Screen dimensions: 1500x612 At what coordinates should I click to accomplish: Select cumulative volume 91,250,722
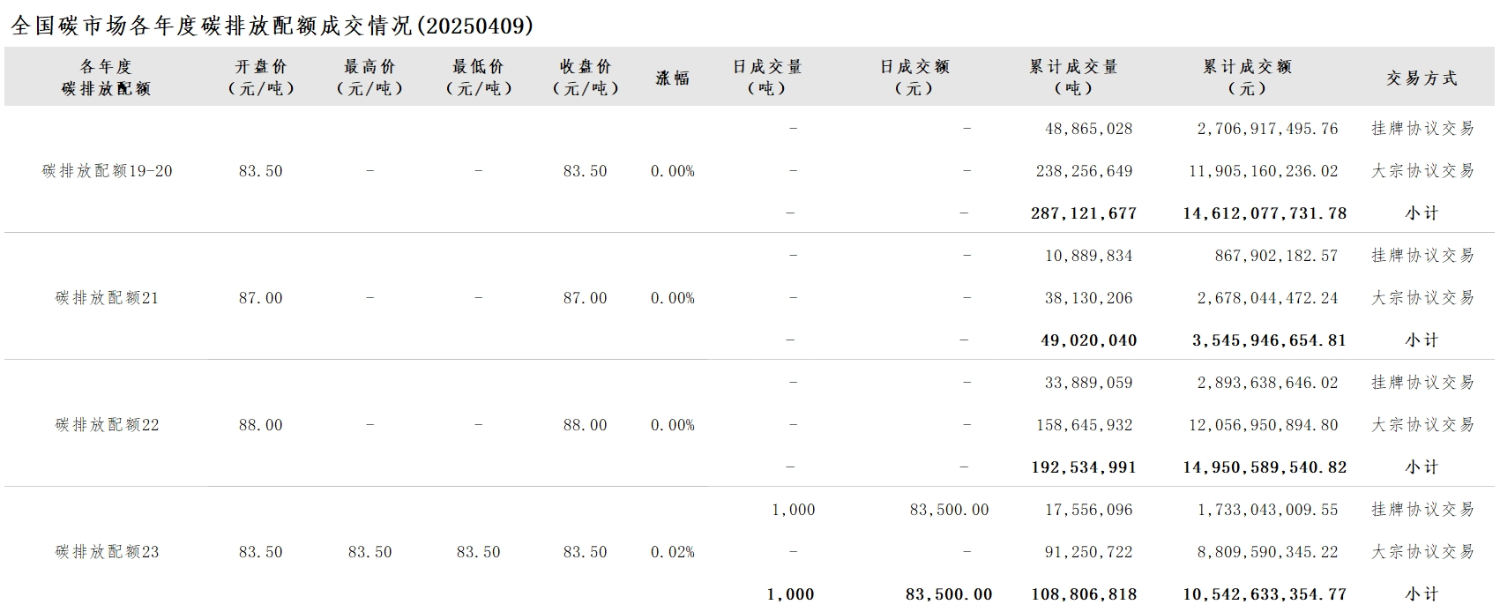[x=1089, y=552]
